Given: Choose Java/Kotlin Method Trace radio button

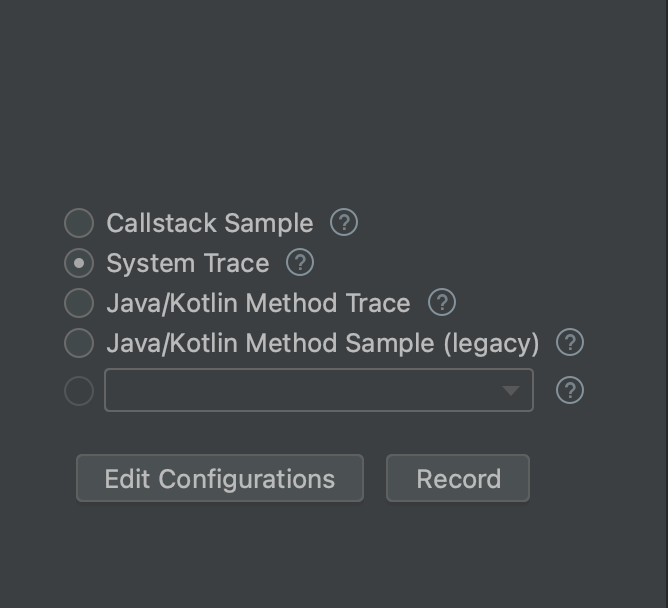Looking at the screenshot, I should [x=79, y=303].
